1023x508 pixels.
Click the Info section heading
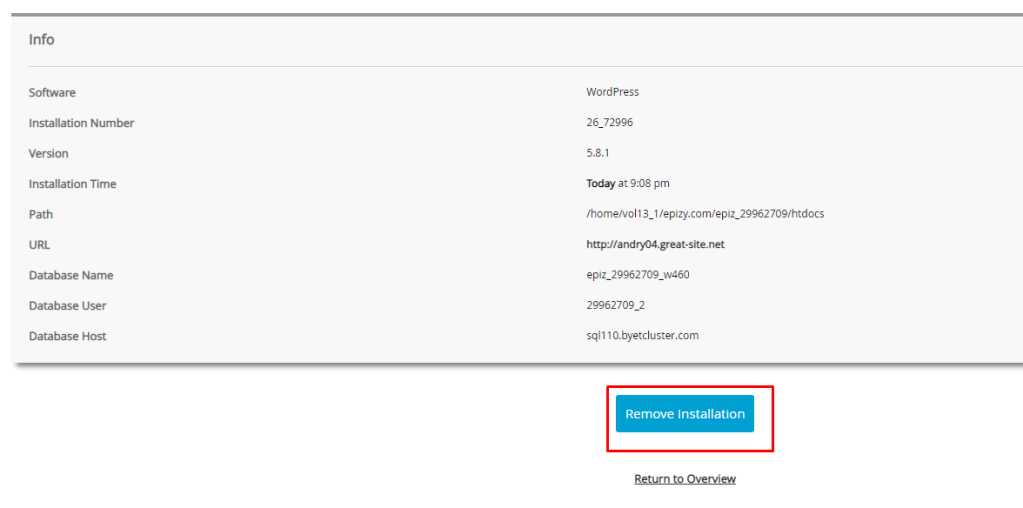42,40
